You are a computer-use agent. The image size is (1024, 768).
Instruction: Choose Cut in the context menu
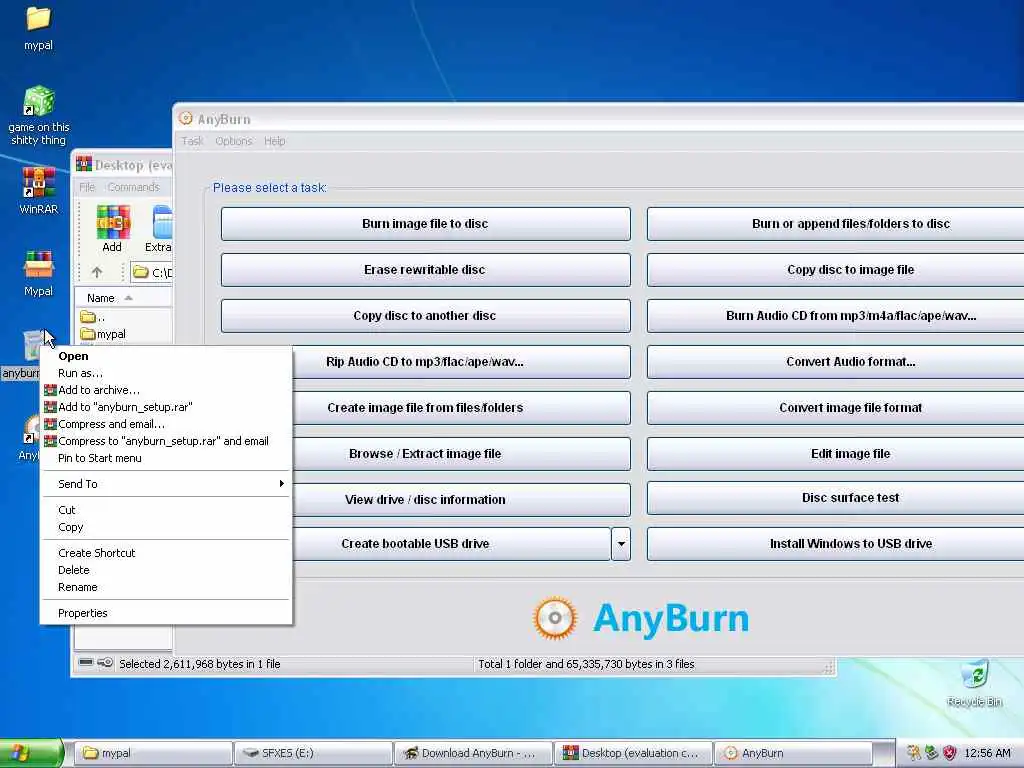coord(166,510)
